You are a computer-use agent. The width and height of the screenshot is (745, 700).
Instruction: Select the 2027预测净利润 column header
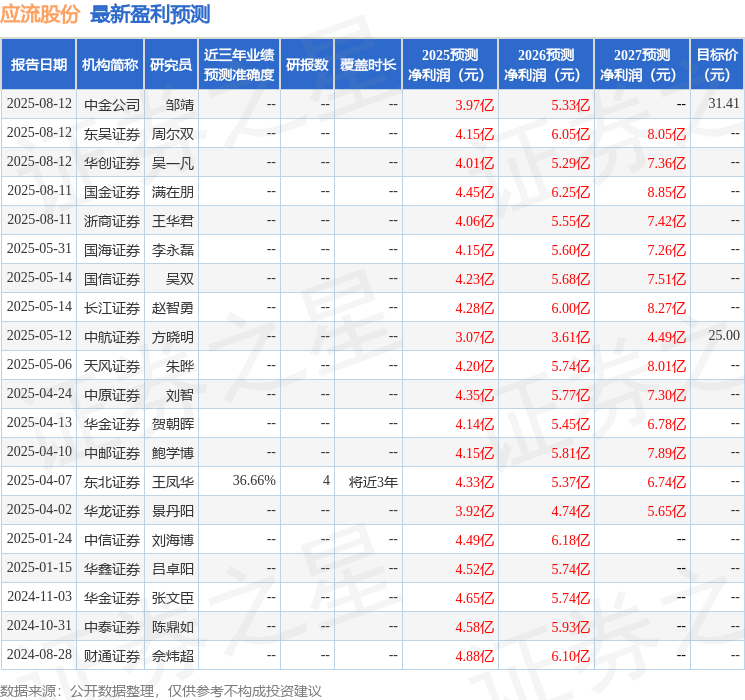click(642, 65)
